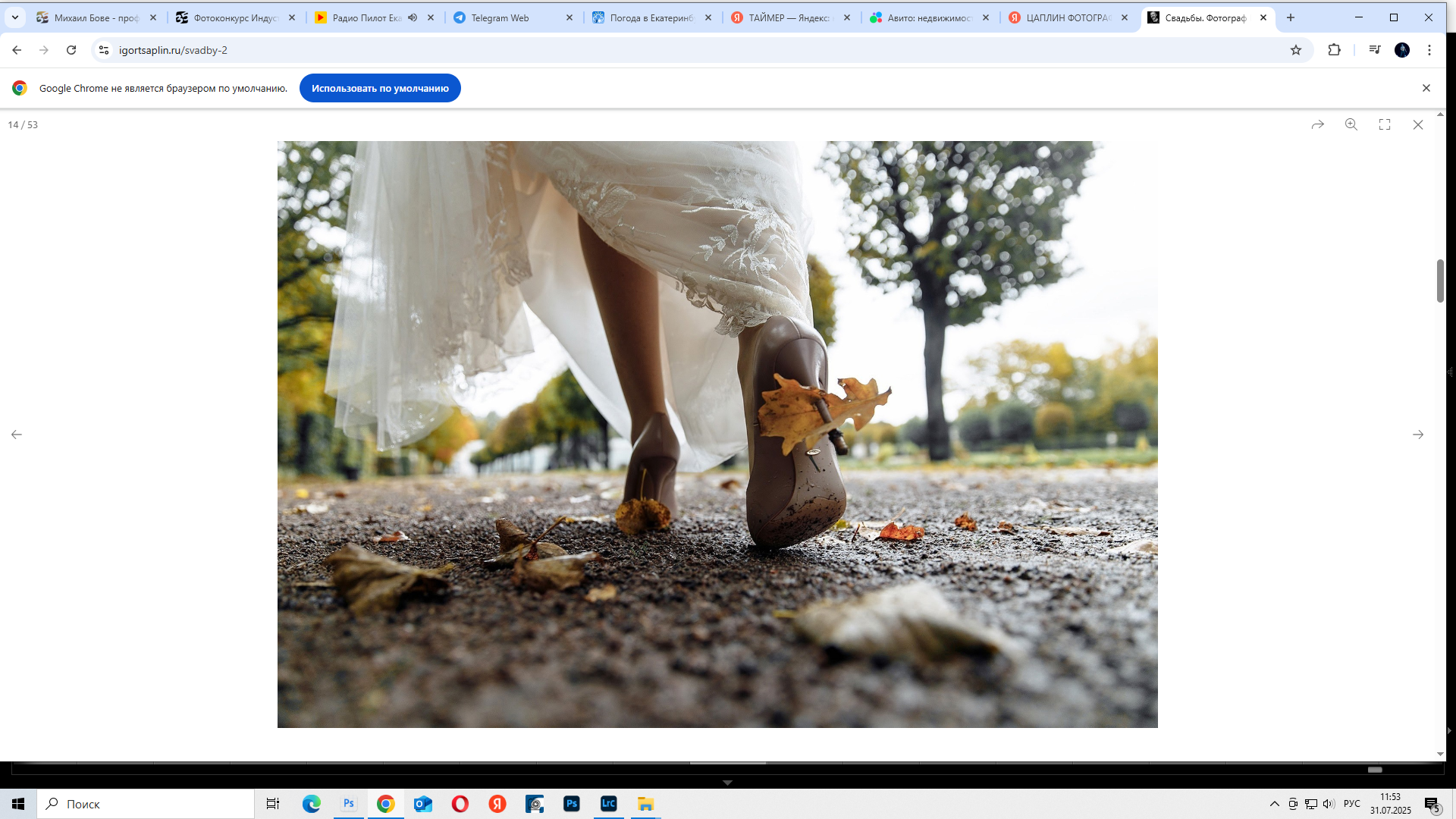Open Lightroom Classic from the taskbar
Screen dimensions: 1456x819
click(608, 804)
